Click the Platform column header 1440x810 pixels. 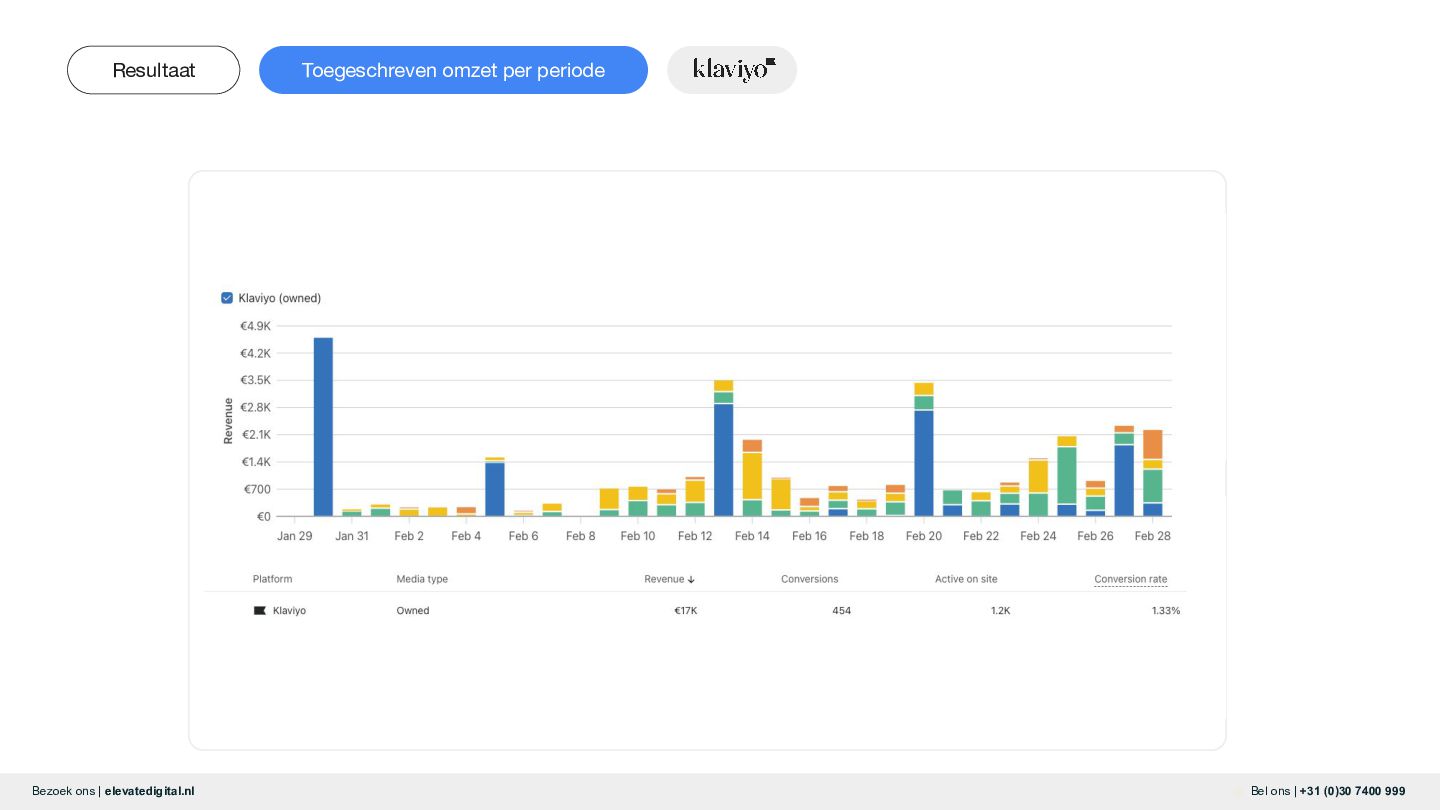[272, 579]
